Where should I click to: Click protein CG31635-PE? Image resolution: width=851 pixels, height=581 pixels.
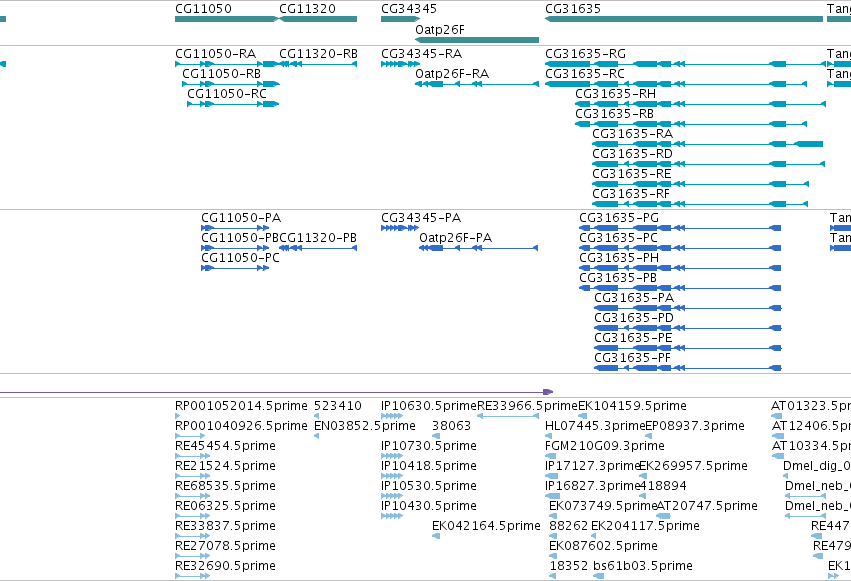[633, 339]
